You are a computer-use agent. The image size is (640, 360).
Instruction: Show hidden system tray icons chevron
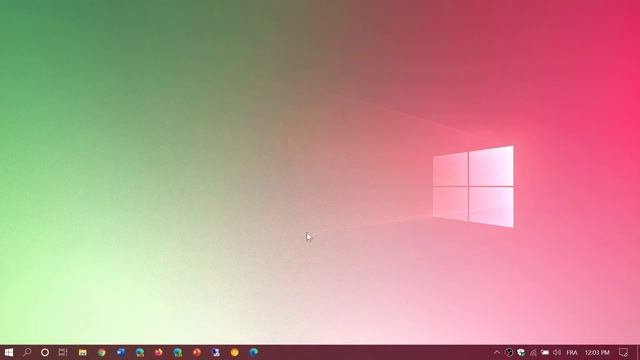click(497, 352)
